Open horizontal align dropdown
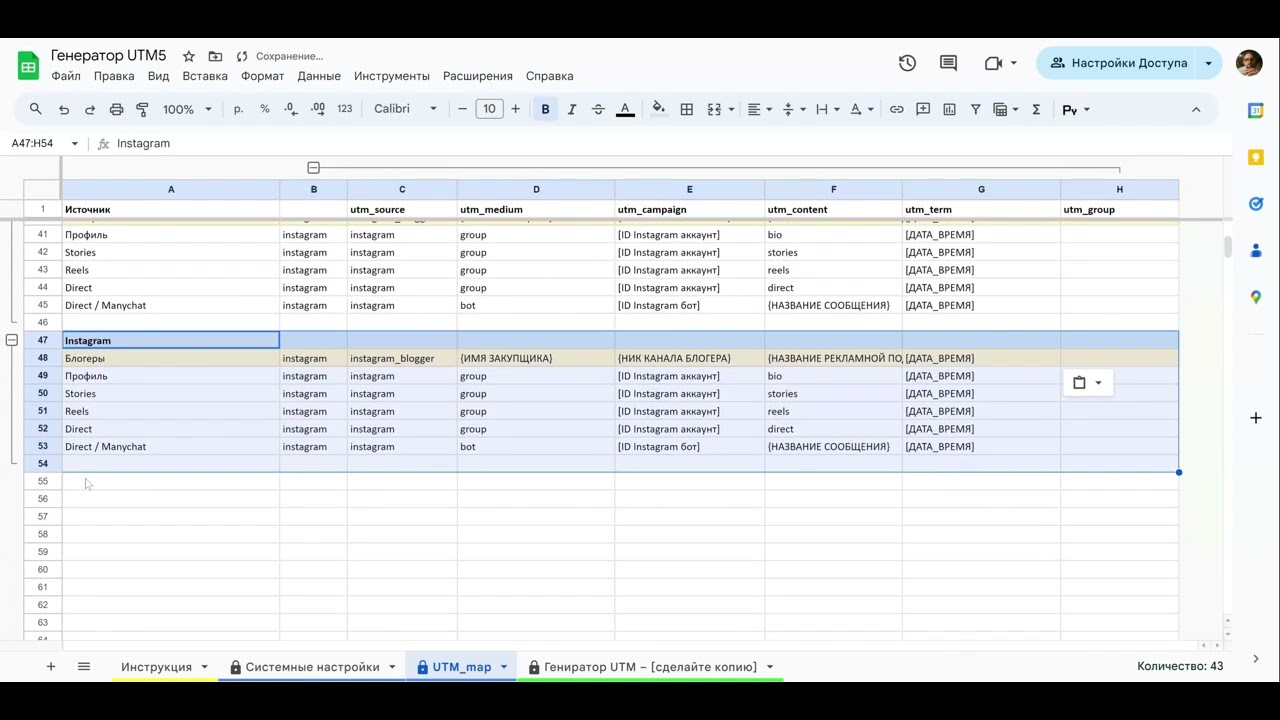Viewport: 1280px width, 720px height. [x=760, y=109]
